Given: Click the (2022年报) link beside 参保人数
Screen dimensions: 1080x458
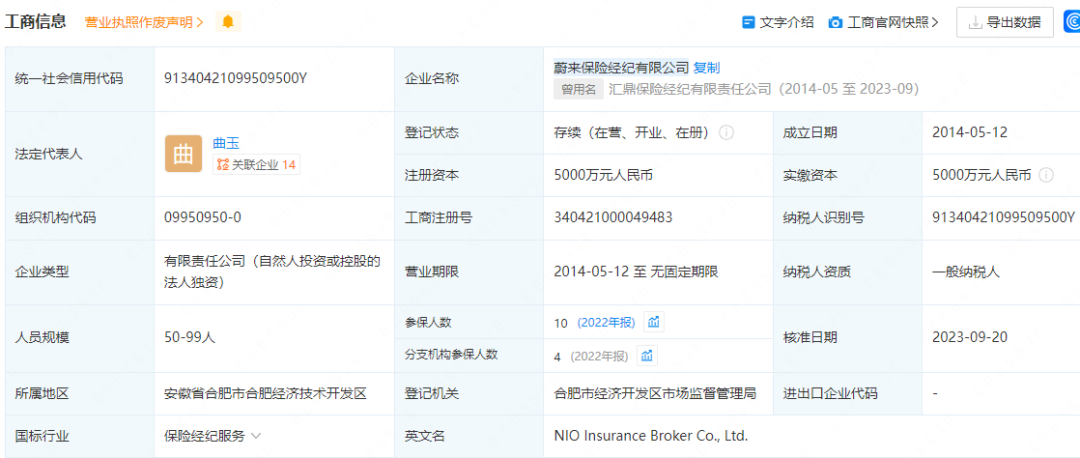Looking at the screenshot, I should coord(608,322).
